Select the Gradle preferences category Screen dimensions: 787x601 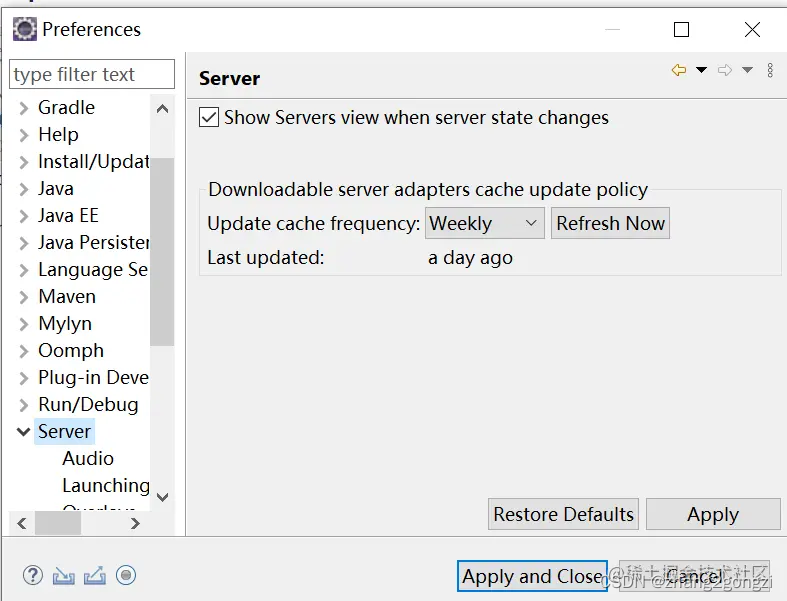66,107
